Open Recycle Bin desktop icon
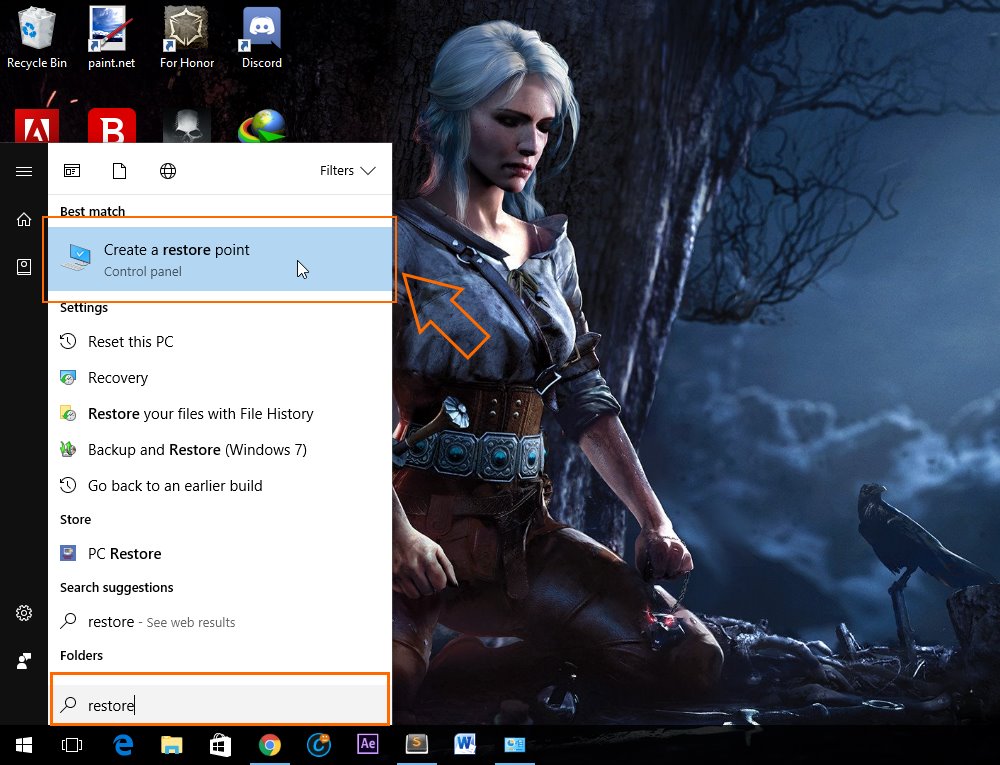The image size is (1000, 765). [x=36, y=37]
